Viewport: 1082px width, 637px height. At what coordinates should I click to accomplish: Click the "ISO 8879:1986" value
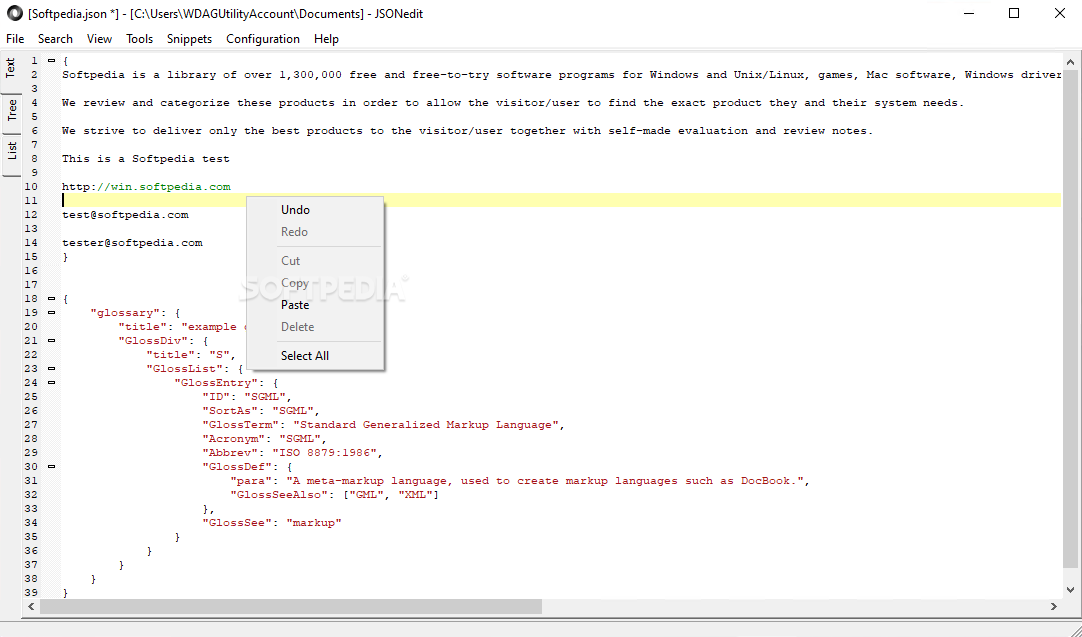click(325, 453)
